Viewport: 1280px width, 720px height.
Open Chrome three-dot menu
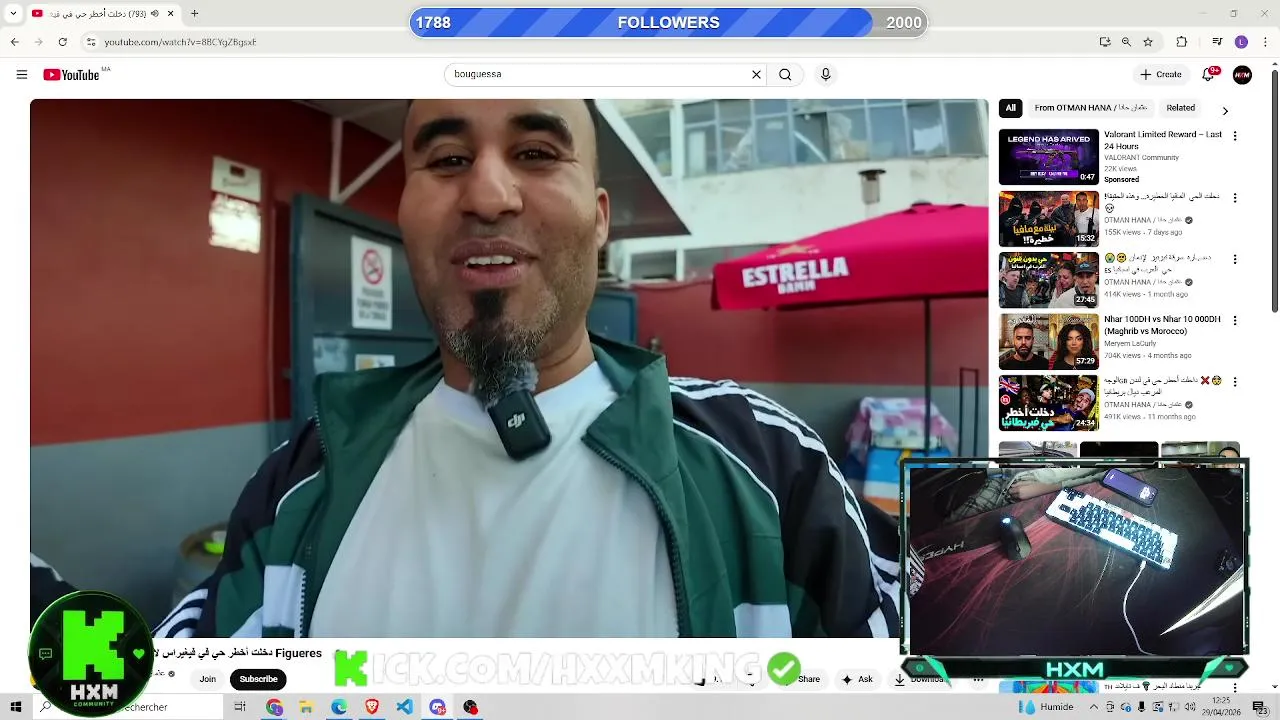pos(1265,42)
